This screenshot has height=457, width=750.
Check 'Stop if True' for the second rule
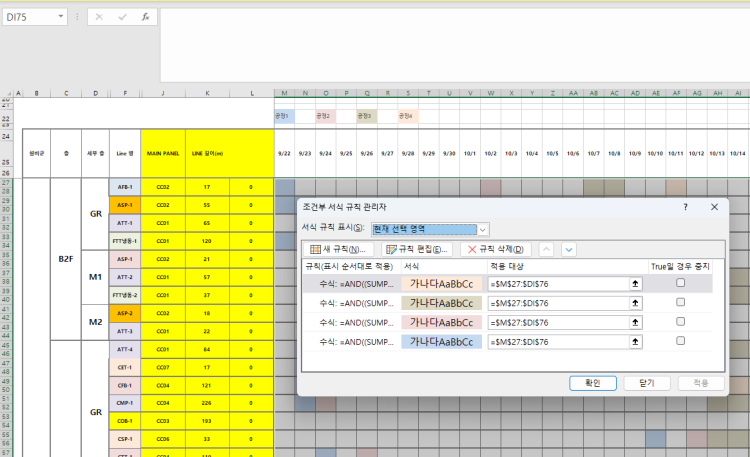681,303
